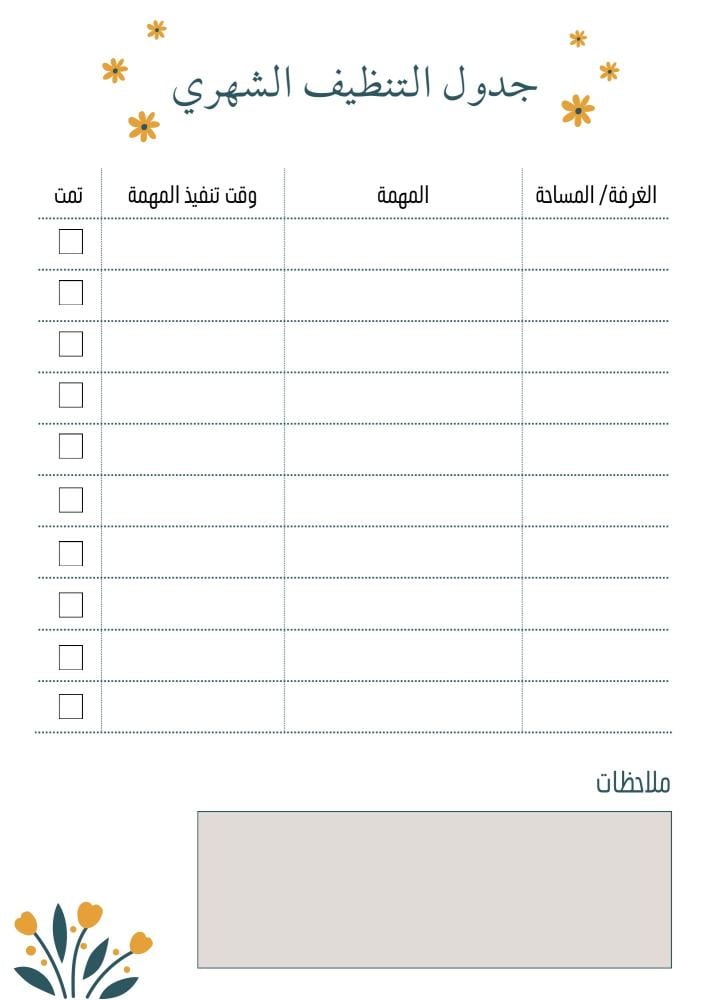
Task: Click the المهمة column header
Action: pyautogui.click(x=403, y=195)
